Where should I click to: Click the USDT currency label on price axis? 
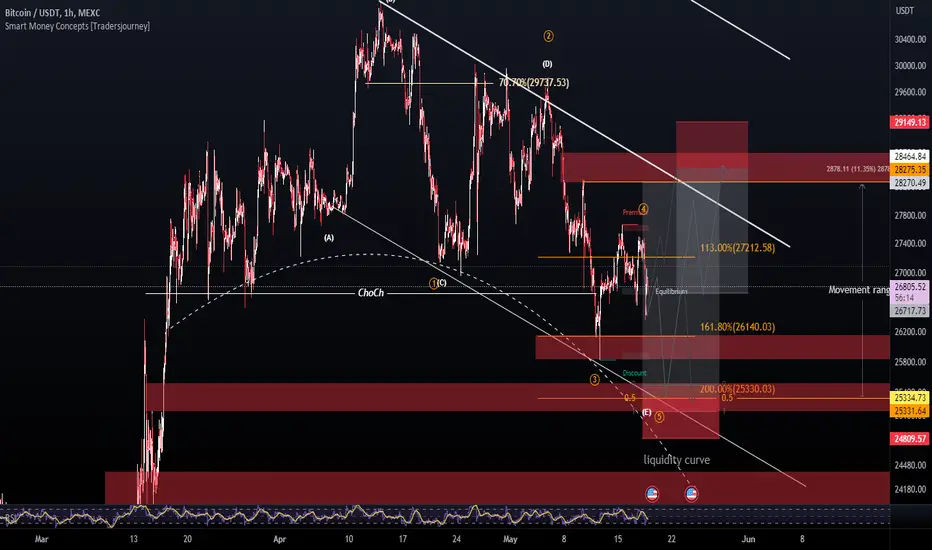pyautogui.click(x=905, y=11)
